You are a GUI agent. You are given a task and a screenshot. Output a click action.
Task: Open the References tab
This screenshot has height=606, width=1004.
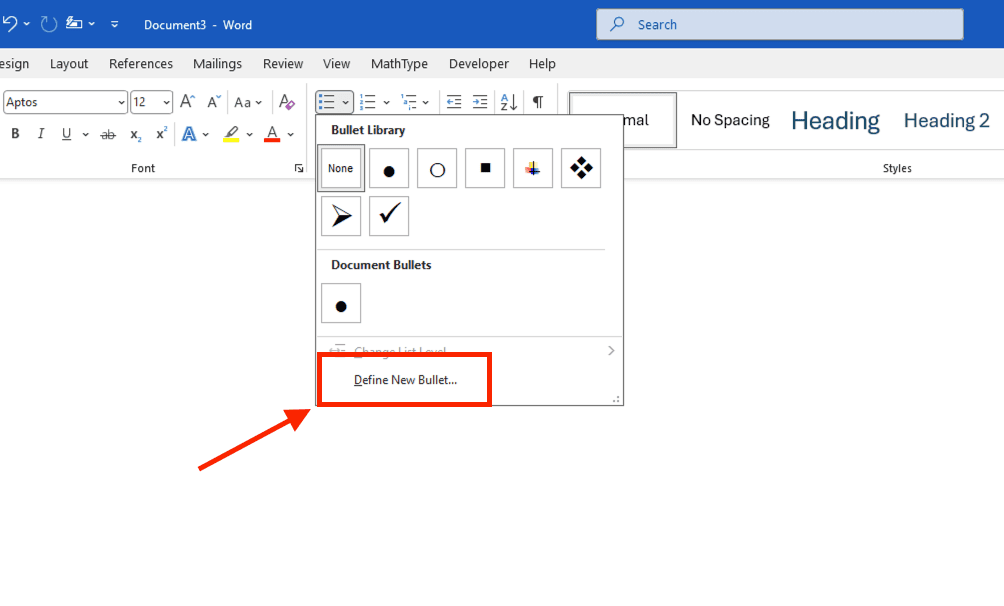click(141, 63)
